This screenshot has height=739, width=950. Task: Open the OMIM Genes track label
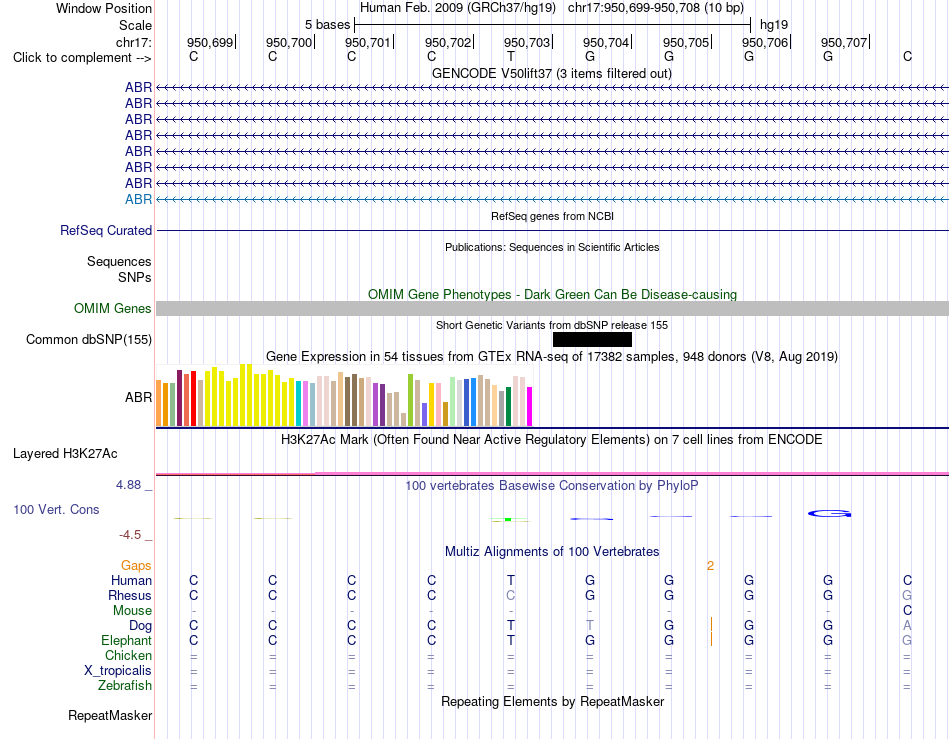(x=112, y=308)
